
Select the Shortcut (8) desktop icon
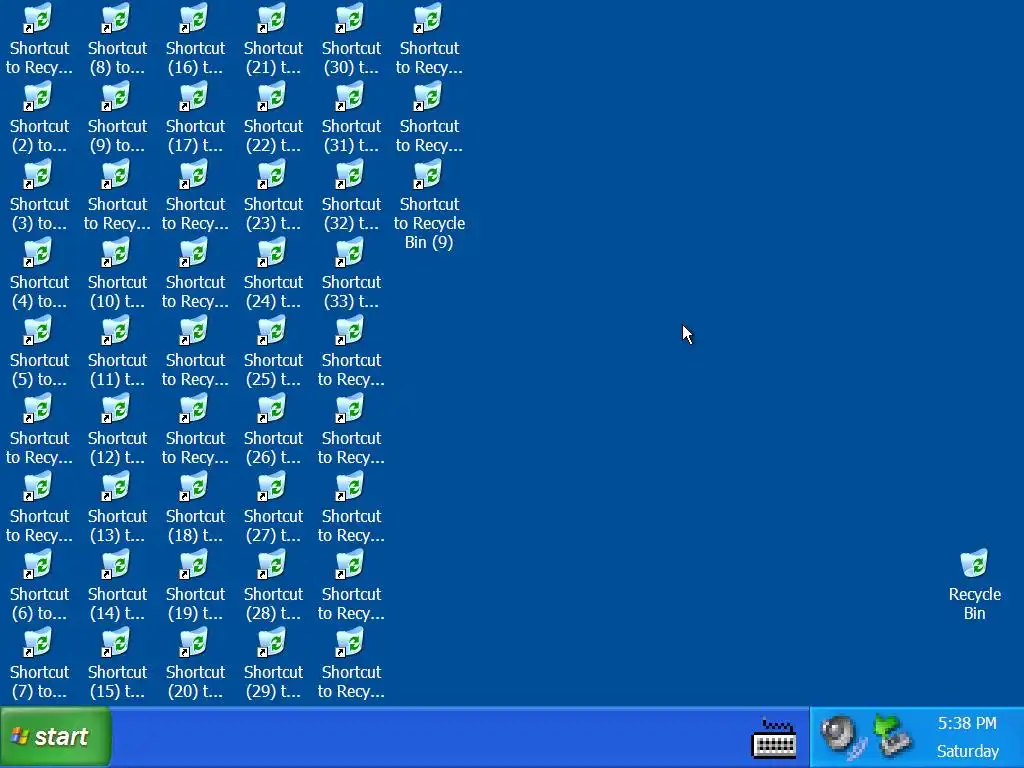(118, 40)
